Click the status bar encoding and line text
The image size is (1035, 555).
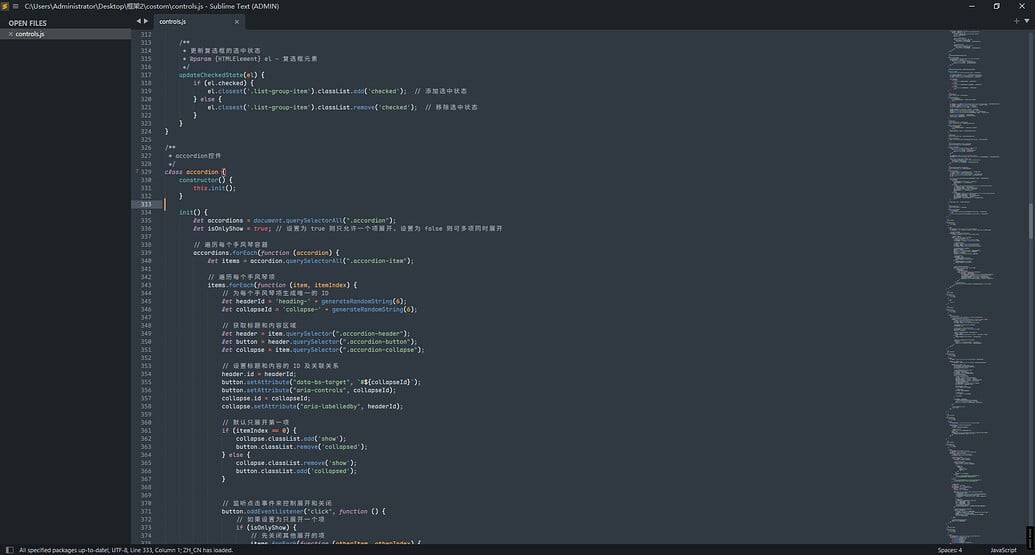pyautogui.click(x=126, y=549)
